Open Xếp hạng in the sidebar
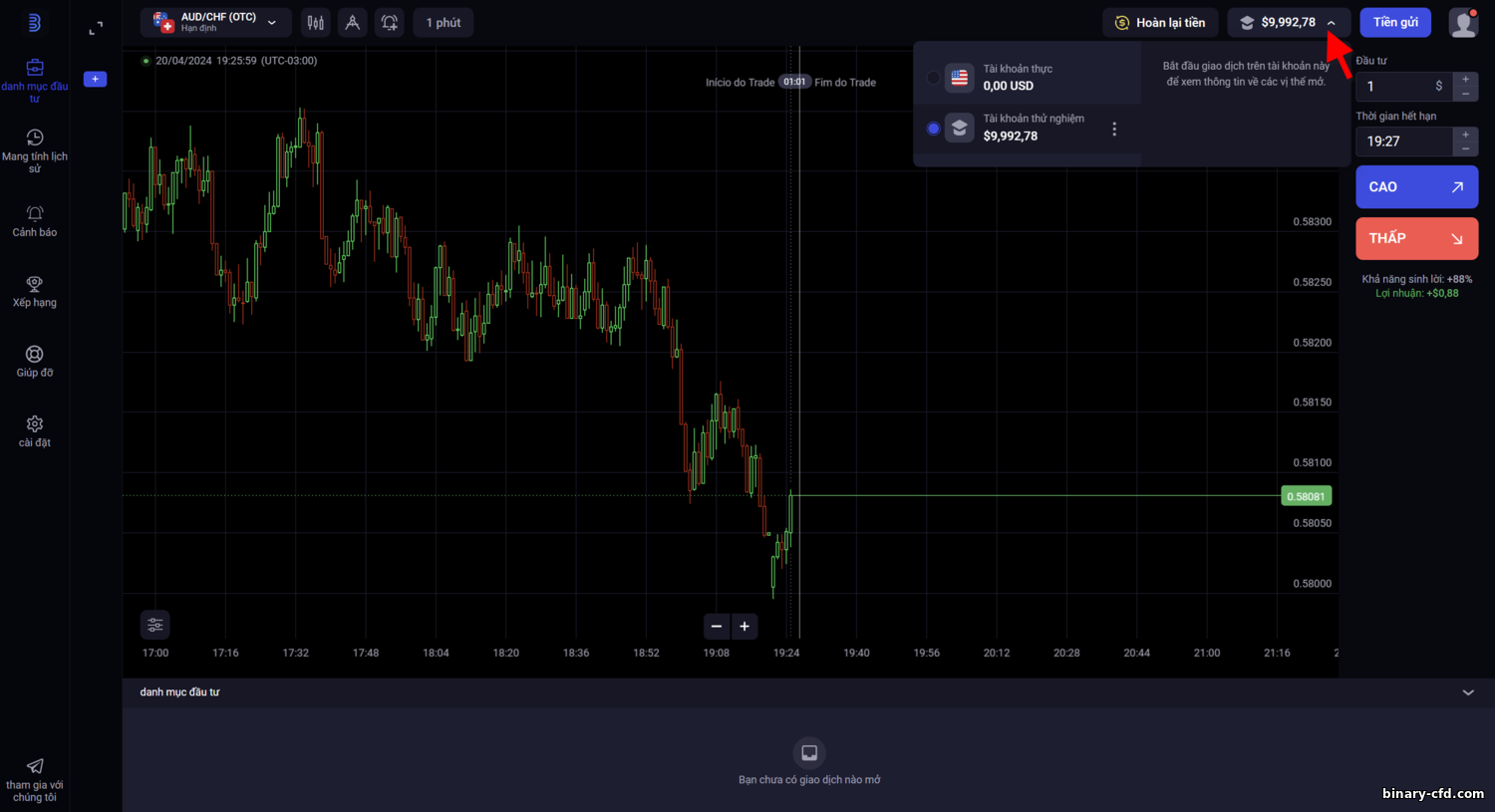Screen dimensions: 1495x812 click(x=35, y=292)
